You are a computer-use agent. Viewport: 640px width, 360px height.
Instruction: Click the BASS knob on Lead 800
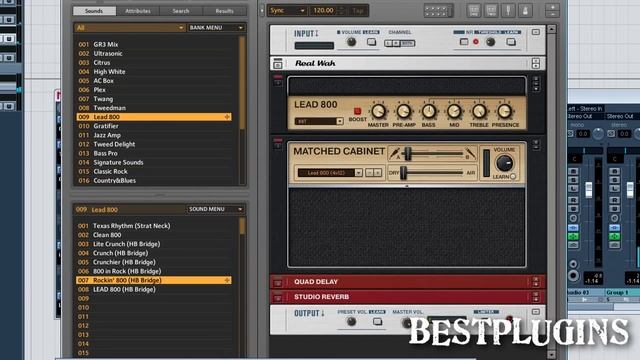pyautogui.click(x=429, y=111)
